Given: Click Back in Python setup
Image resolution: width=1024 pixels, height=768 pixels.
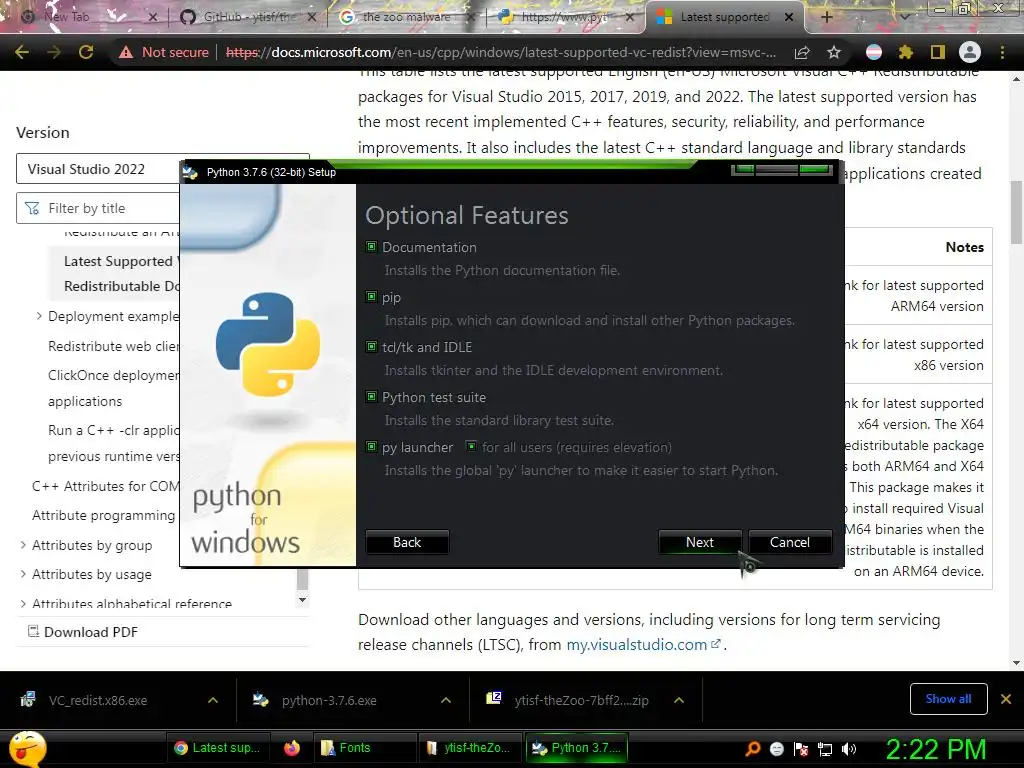Looking at the screenshot, I should pos(407,542).
